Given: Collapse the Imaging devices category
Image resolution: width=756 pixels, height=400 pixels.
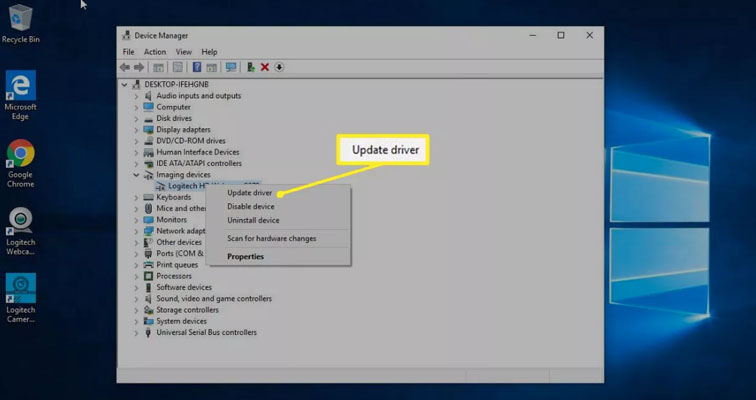Looking at the screenshot, I should pos(136,174).
